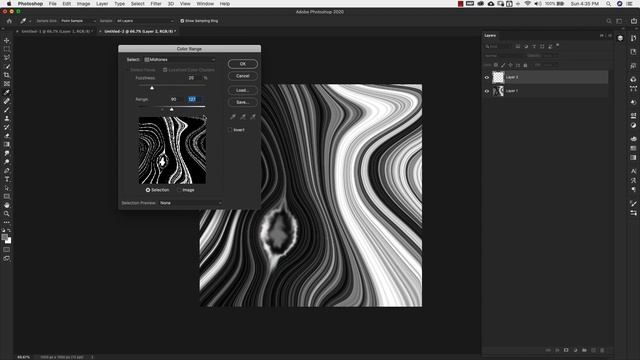Screen dimensions: 640x360
Task: Select the Eraser tool
Action: click(x=7, y=136)
